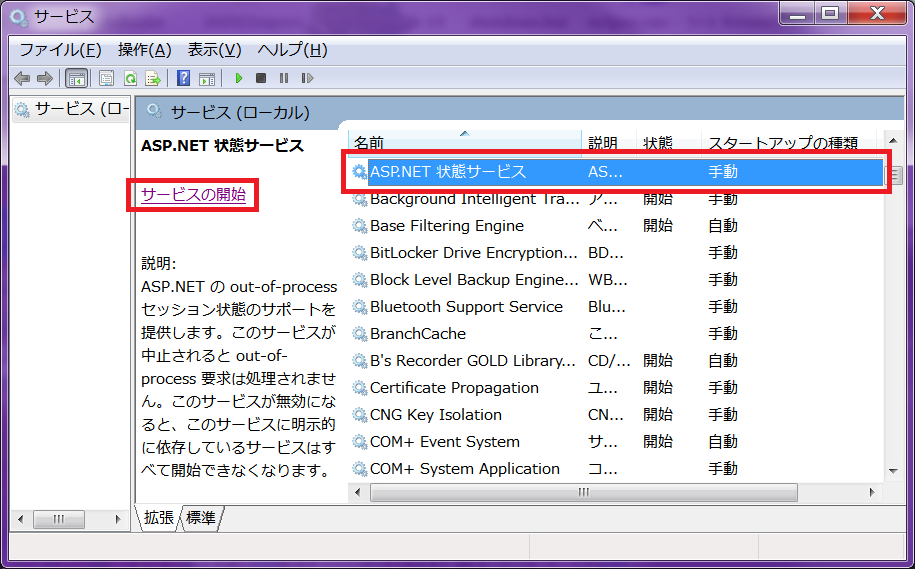Click service list horizontal scroll right arrow
Screen dimensions: 915x569
tap(872, 493)
